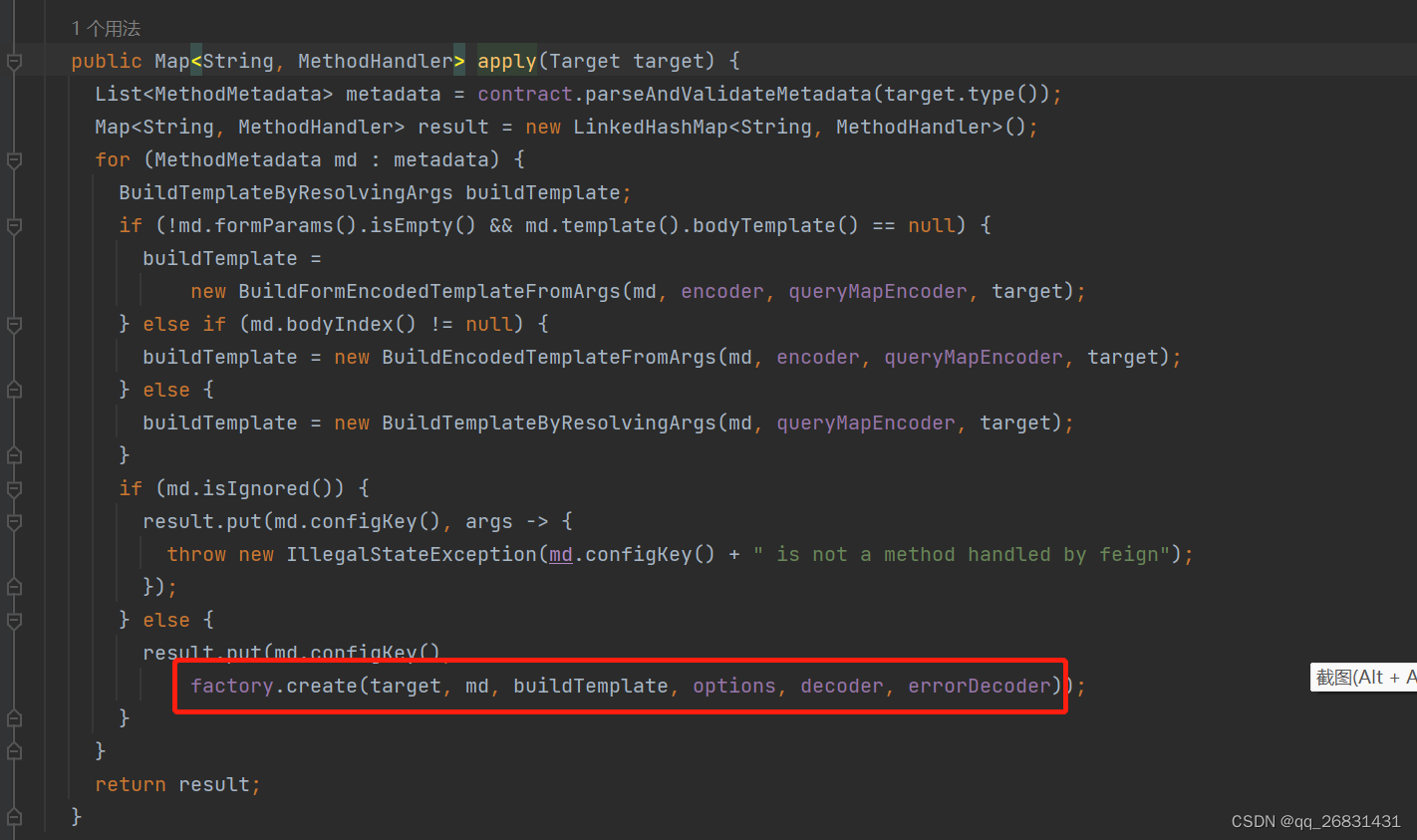Image resolution: width=1417 pixels, height=840 pixels.
Task: Click the BuildEncodedTemplateFromArgs constructor name
Action: pyautogui.click(x=549, y=358)
